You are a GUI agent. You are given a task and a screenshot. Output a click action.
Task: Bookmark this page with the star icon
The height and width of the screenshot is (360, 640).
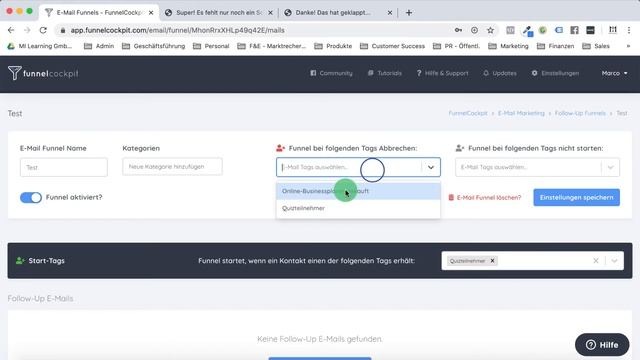tap(490, 30)
